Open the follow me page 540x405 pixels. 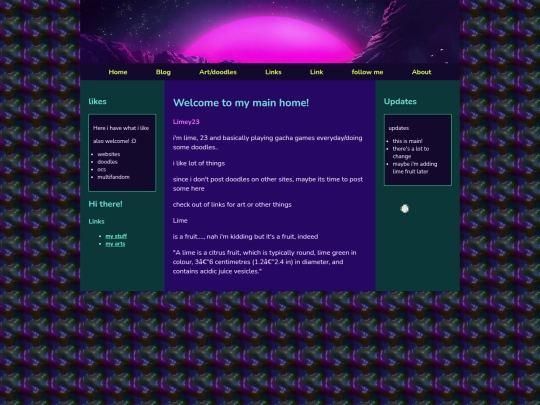point(367,72)
